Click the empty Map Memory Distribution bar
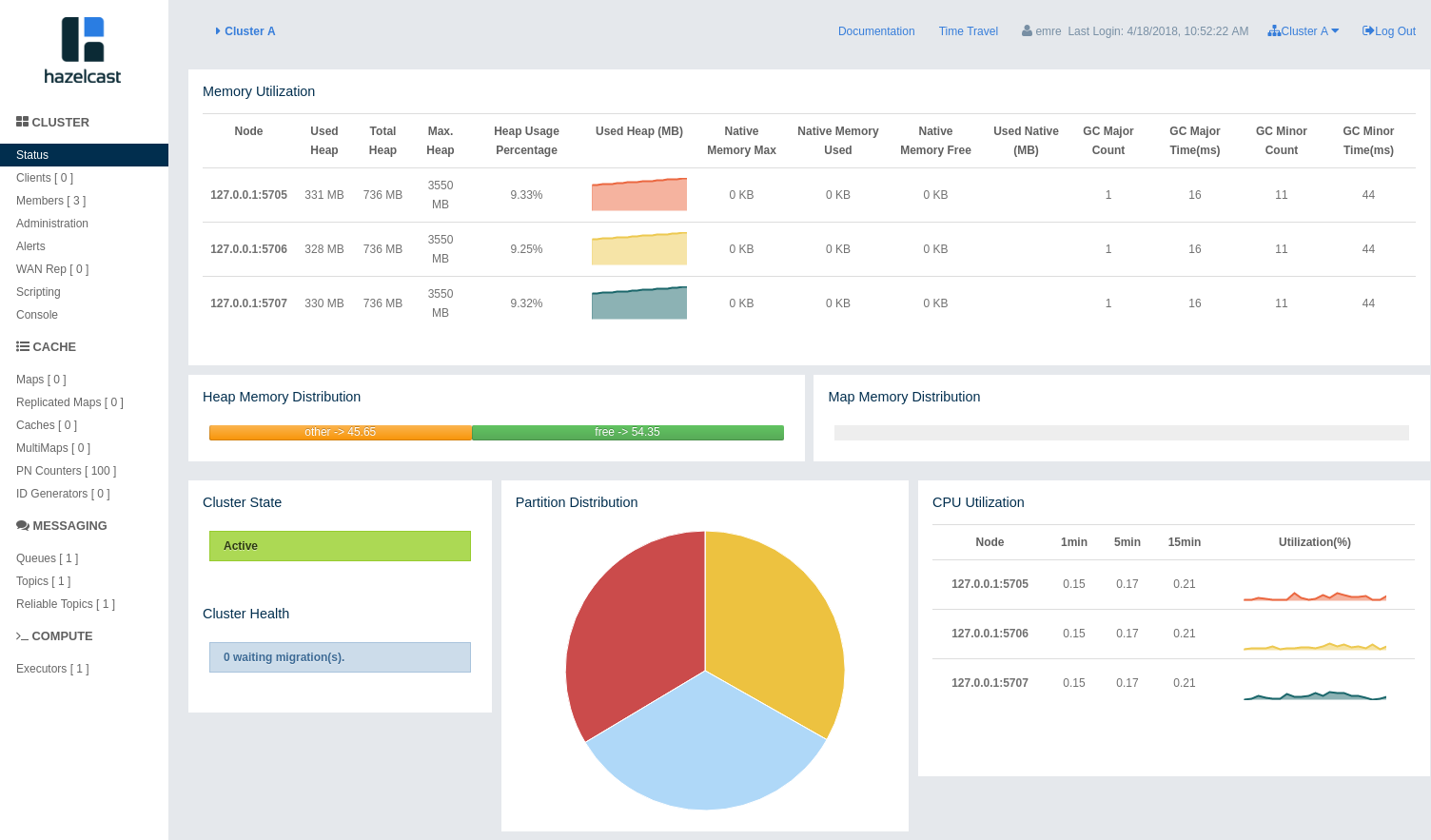 tap(1121, 433)
